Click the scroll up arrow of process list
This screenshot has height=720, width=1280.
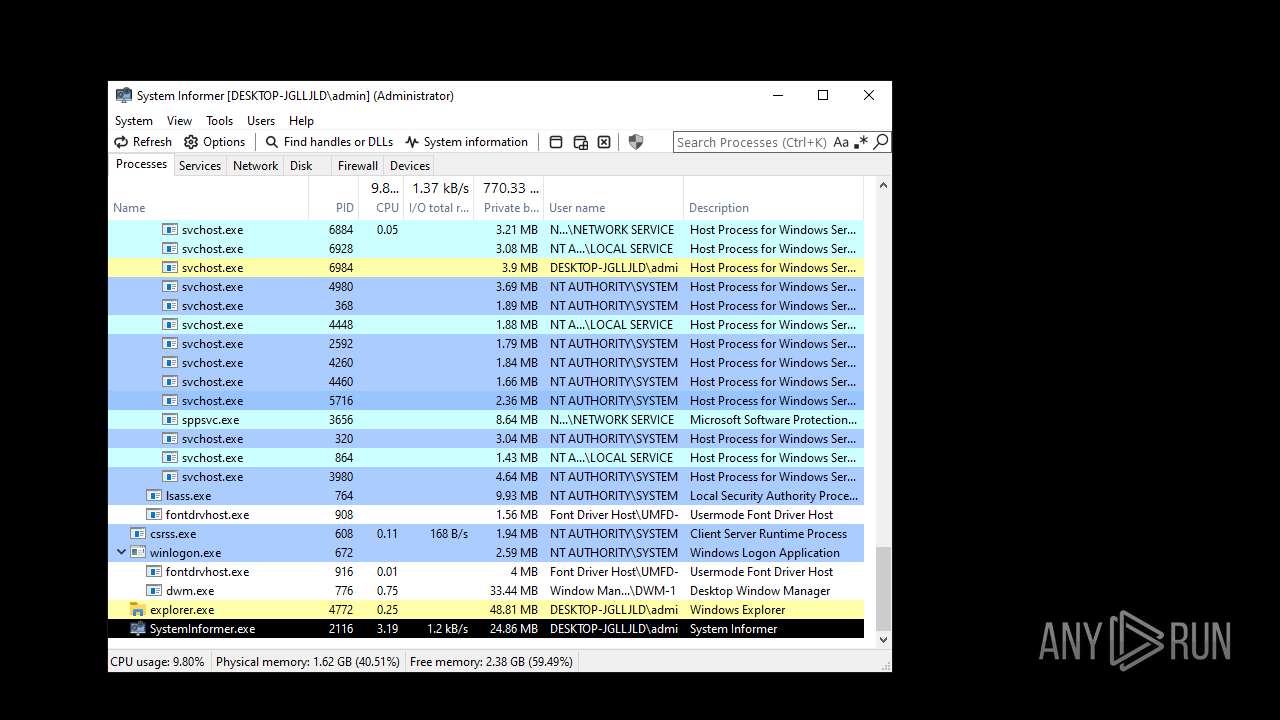(882, 186)
